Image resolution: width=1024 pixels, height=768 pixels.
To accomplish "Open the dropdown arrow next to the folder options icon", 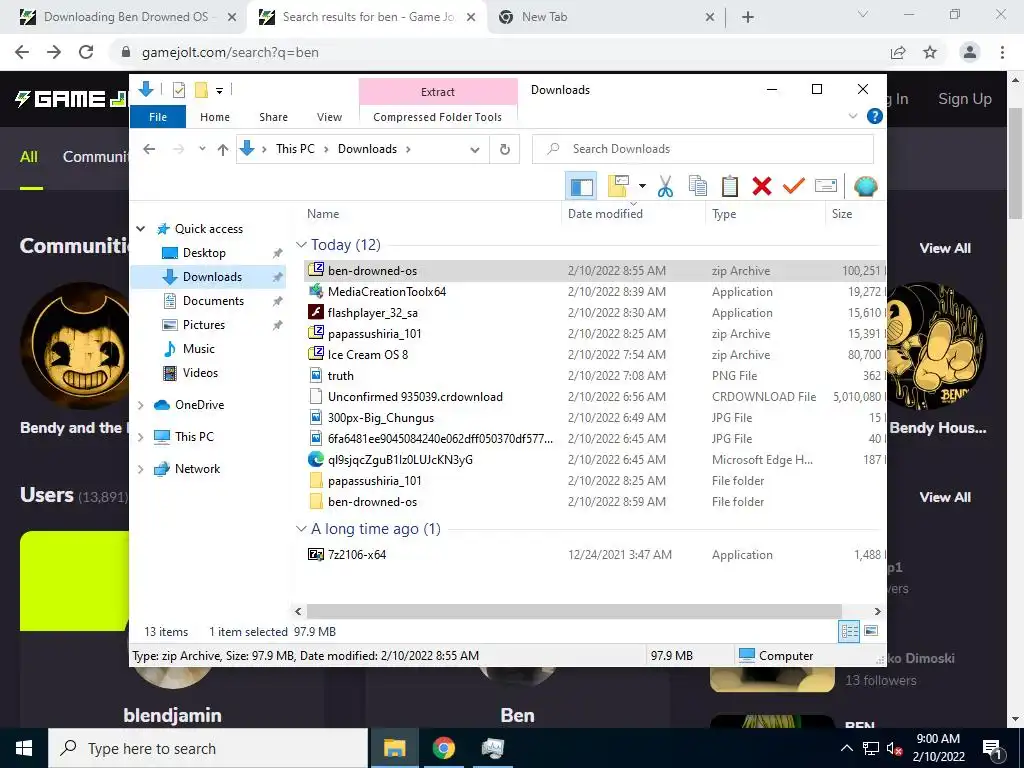I will (642, 187).
